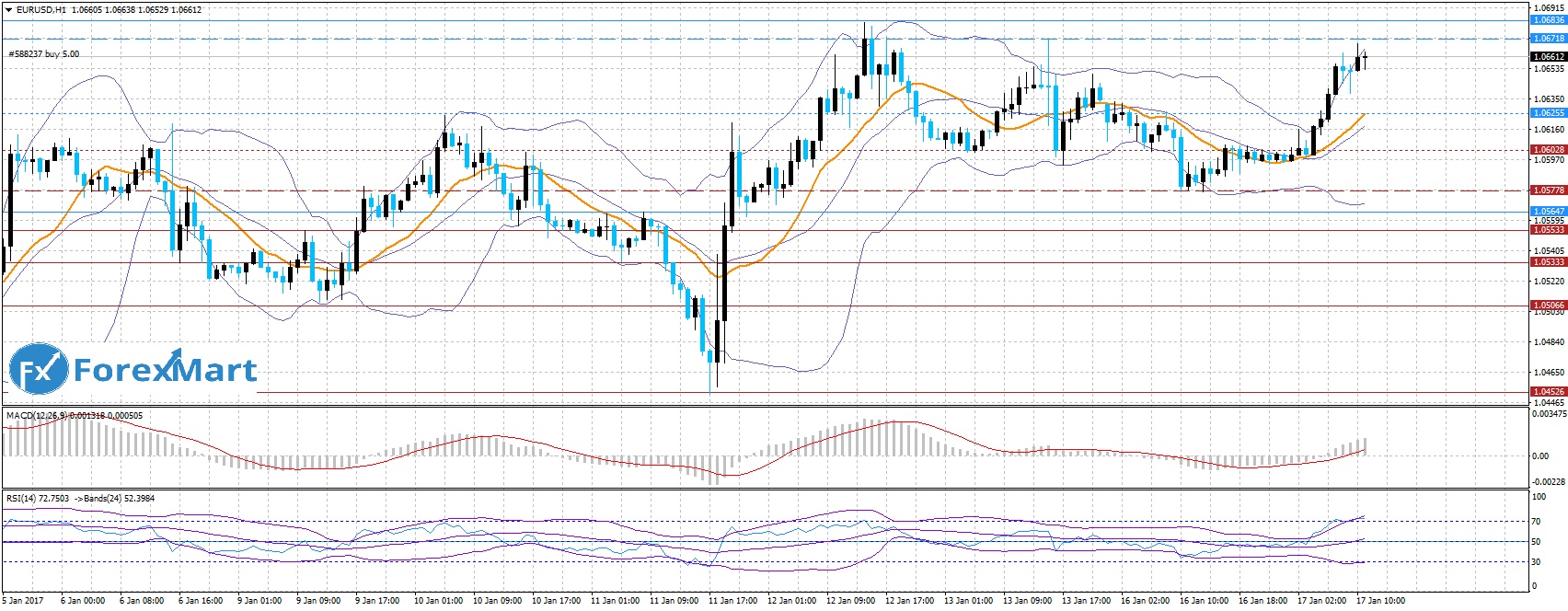Click the ForexMart FX logo icon
The width and height of the screenshot is (1568, 611).
39,371
